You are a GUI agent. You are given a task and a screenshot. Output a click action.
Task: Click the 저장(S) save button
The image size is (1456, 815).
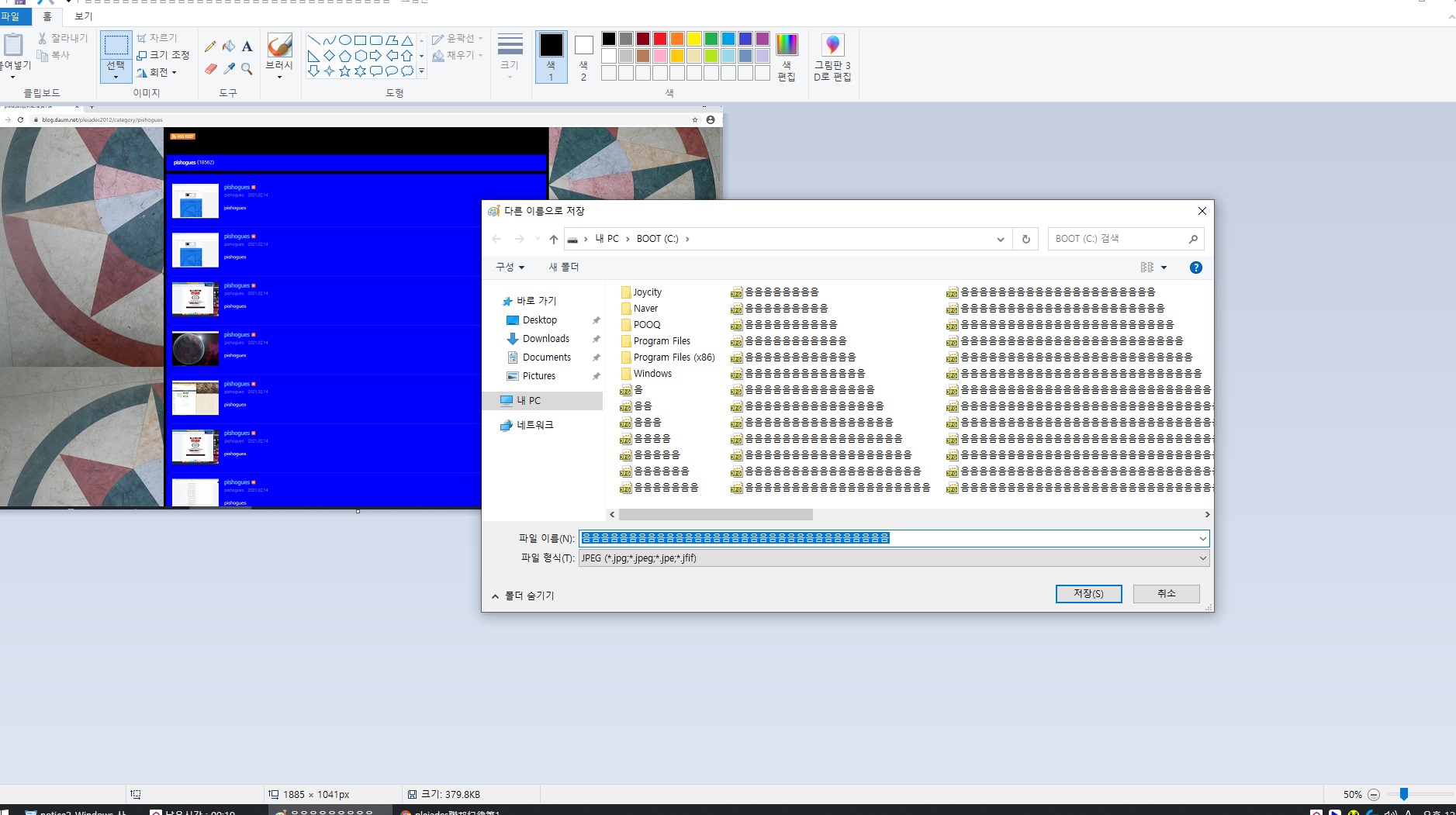(1088, 593)
